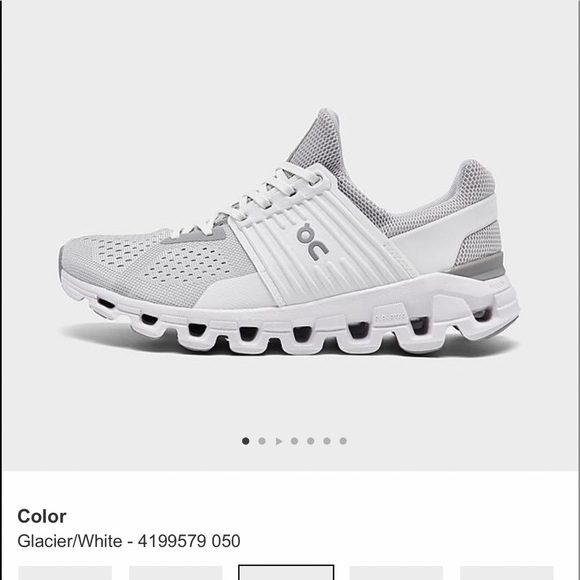This screenshot has width=580, height=580.
Task: Play the product video from carousel triangle
Action: (x=279, y=441)
